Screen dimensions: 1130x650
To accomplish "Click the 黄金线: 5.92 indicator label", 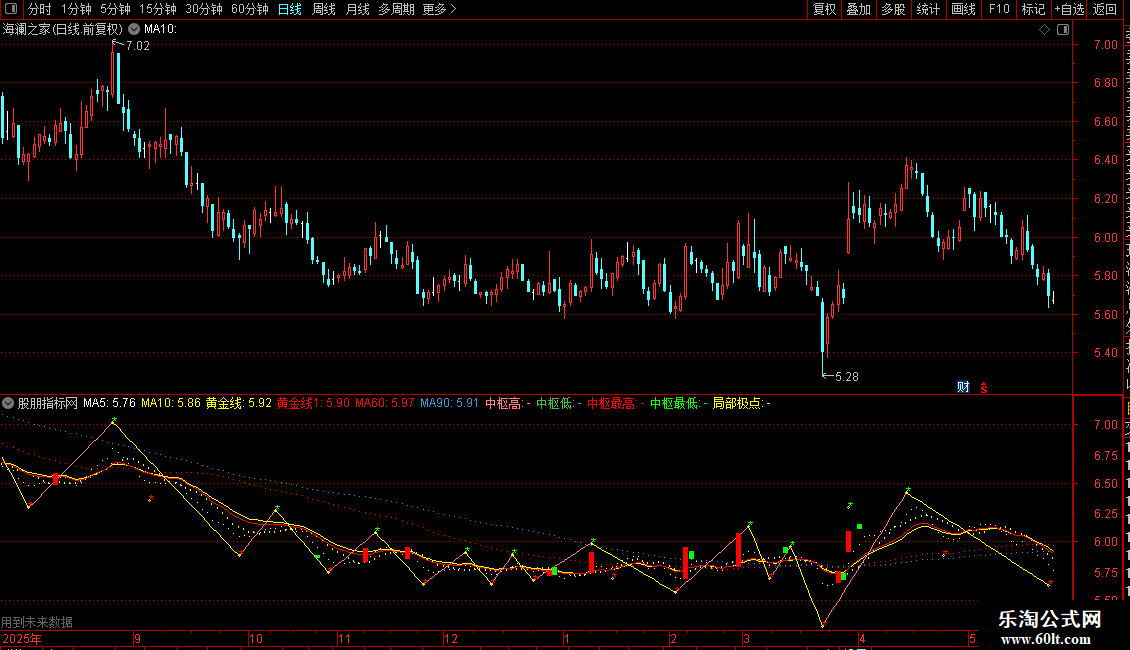I will 239,403.
